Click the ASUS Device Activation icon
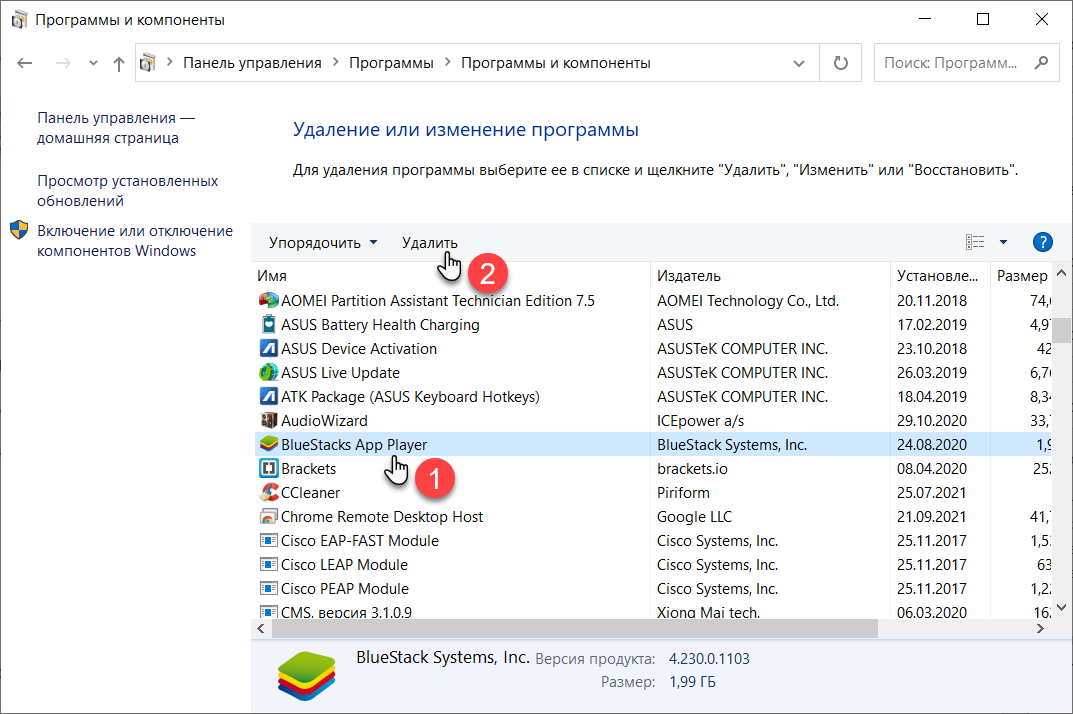 click(268, 348)
